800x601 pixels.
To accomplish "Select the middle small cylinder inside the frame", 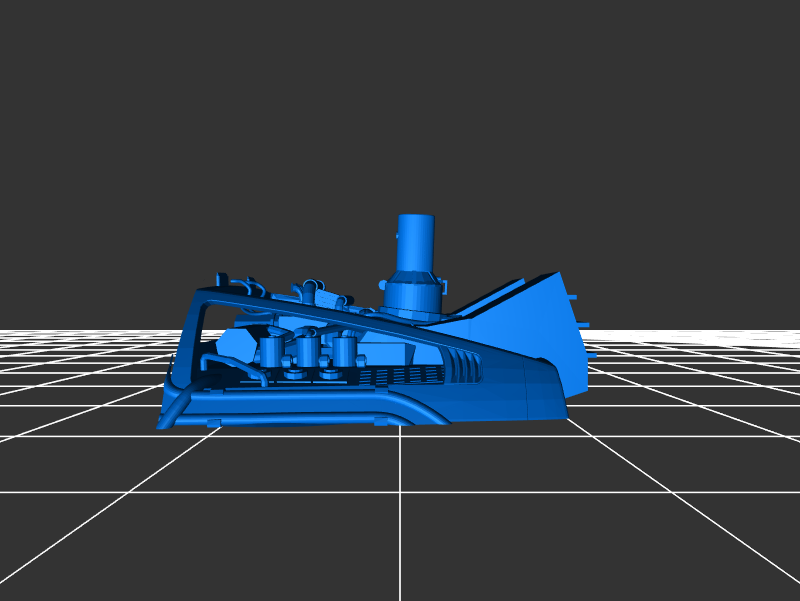I will (x=307, y=352).
